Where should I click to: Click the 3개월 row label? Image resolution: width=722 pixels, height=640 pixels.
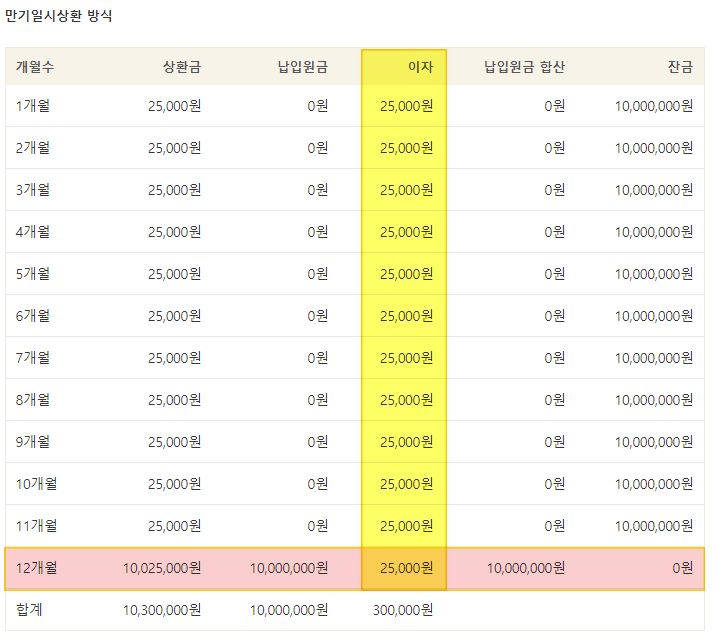coord(33,190)
